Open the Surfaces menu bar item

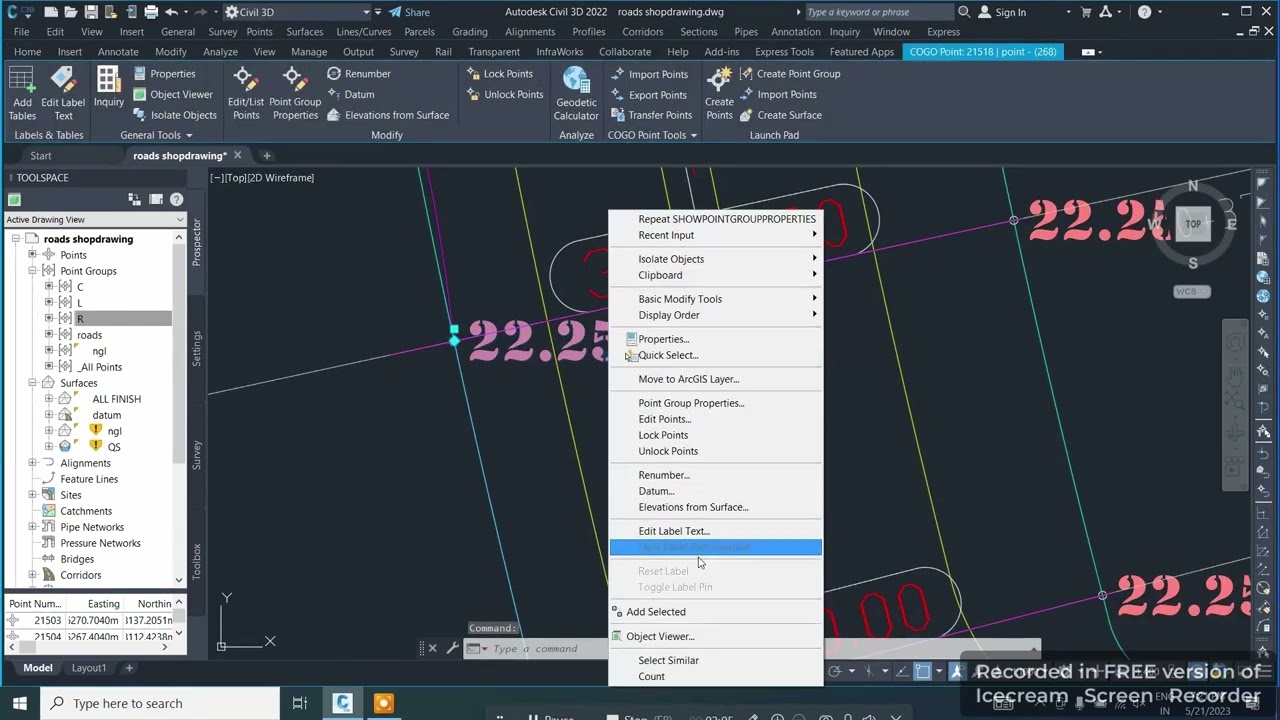coord(304,32)
